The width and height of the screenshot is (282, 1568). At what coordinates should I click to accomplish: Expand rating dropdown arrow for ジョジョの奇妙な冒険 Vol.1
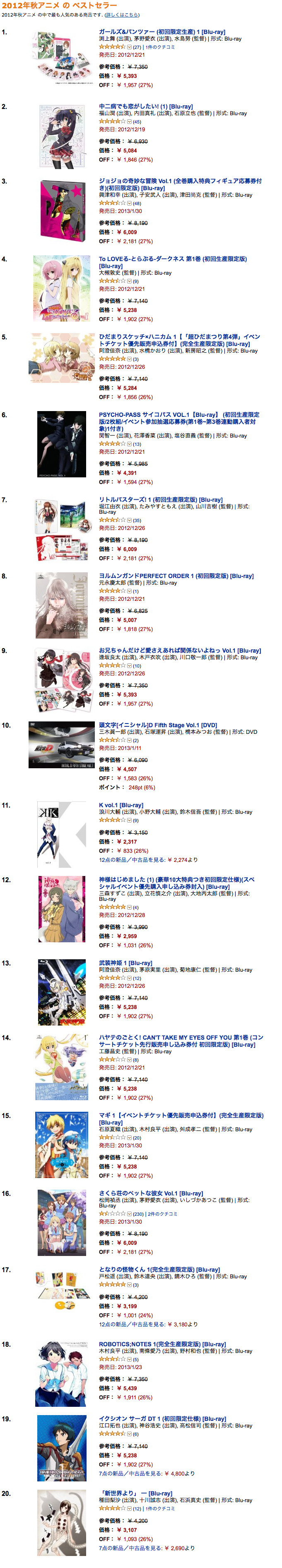click(x=130, y=203)
